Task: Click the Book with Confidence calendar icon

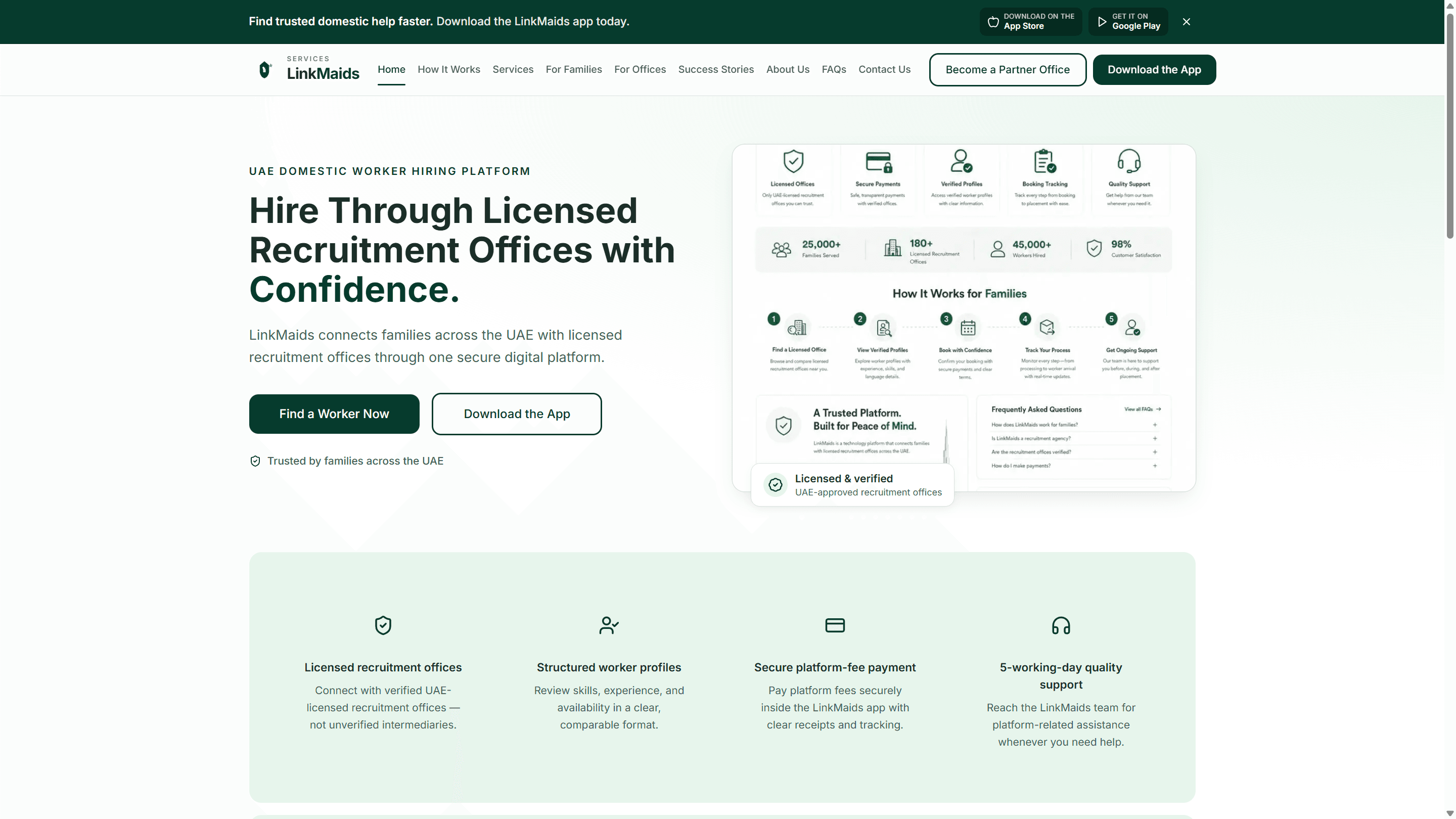Action: click(968, 327)
